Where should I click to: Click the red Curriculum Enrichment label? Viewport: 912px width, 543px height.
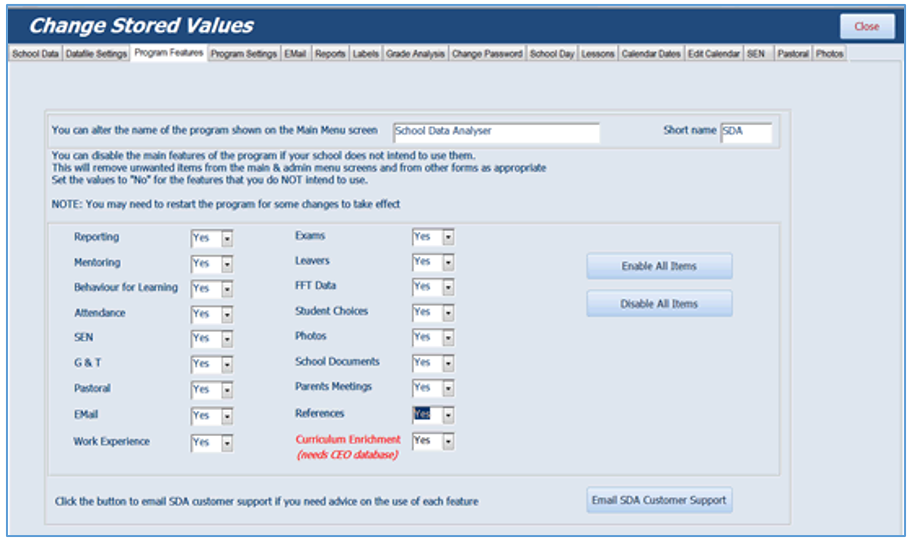[348, 440]
